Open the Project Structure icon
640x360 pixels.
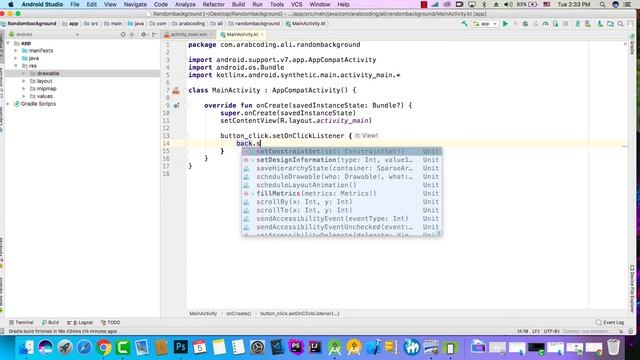(610, 24)
